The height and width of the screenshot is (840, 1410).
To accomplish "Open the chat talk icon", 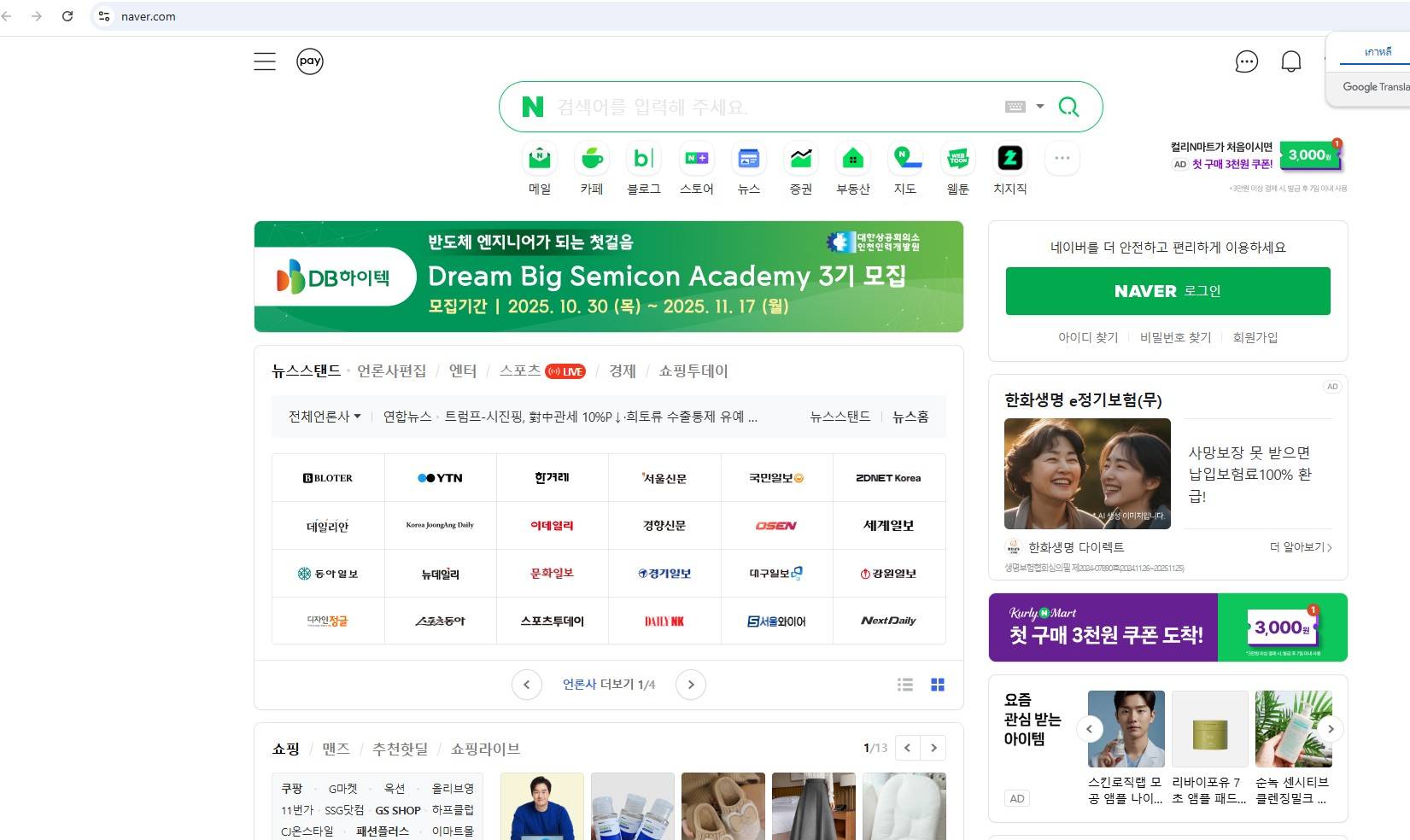I will pyautogui.click(x=1247, y=61).
